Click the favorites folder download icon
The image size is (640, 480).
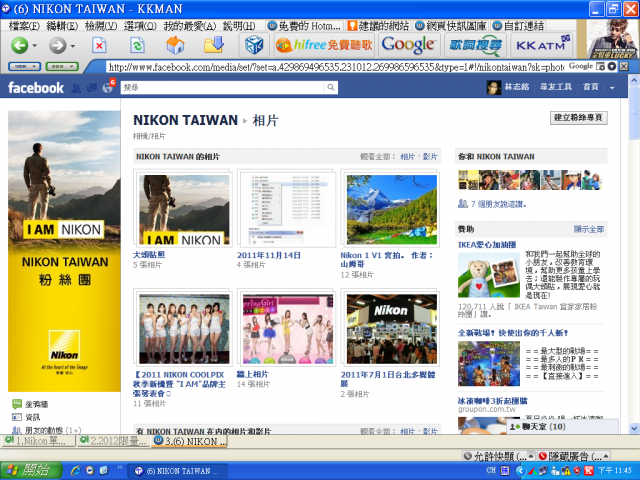[213, 45]
